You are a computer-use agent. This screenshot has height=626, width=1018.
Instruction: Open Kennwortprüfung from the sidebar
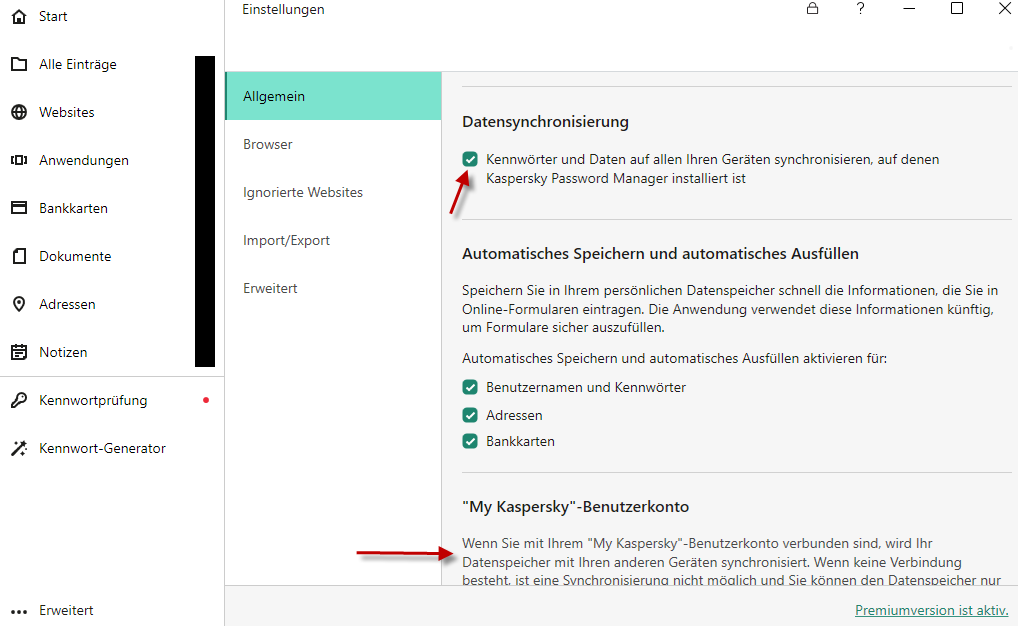[93, 400]
